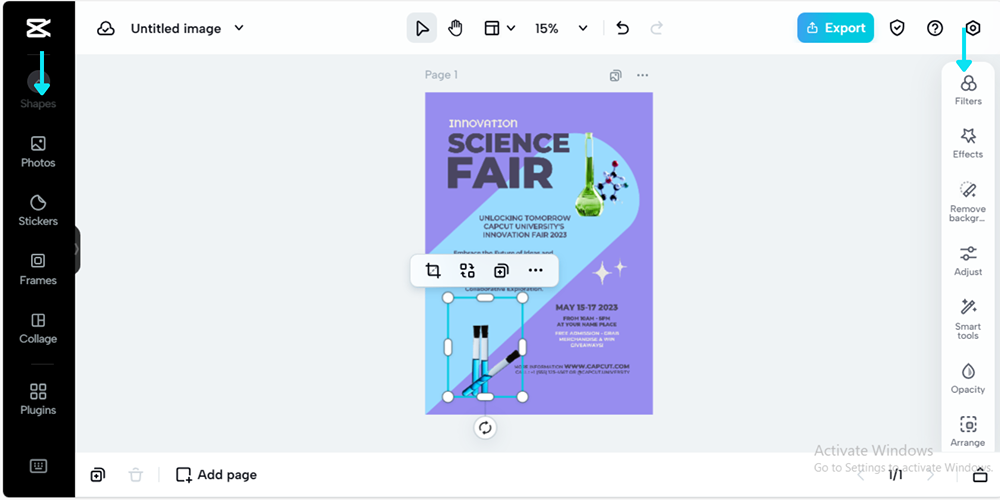Duplicate page icon in bottom bar
This screenshot has height=500, width=1000.
(x=98, y=474)
